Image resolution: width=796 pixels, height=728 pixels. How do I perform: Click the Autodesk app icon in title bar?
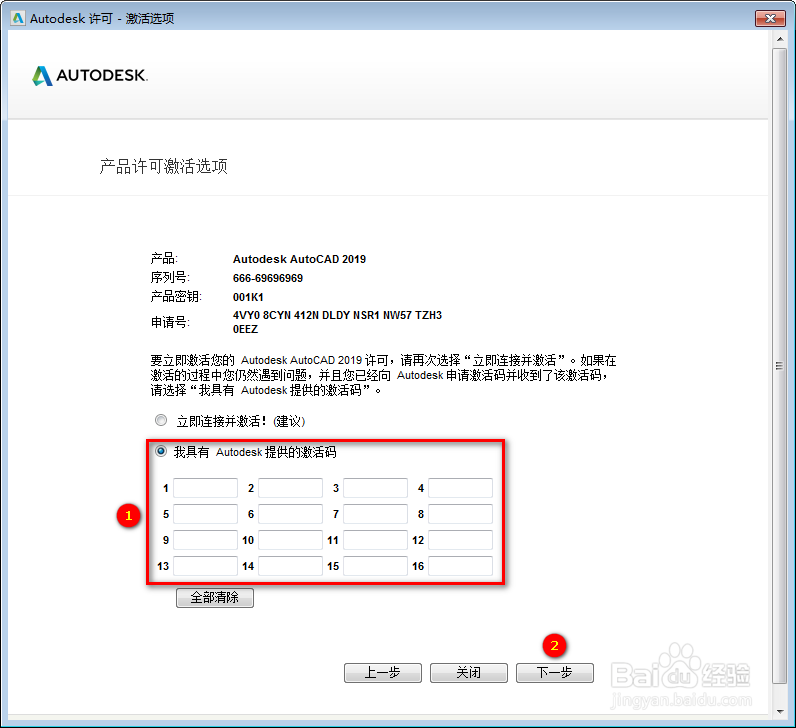[x=18, y=18]
